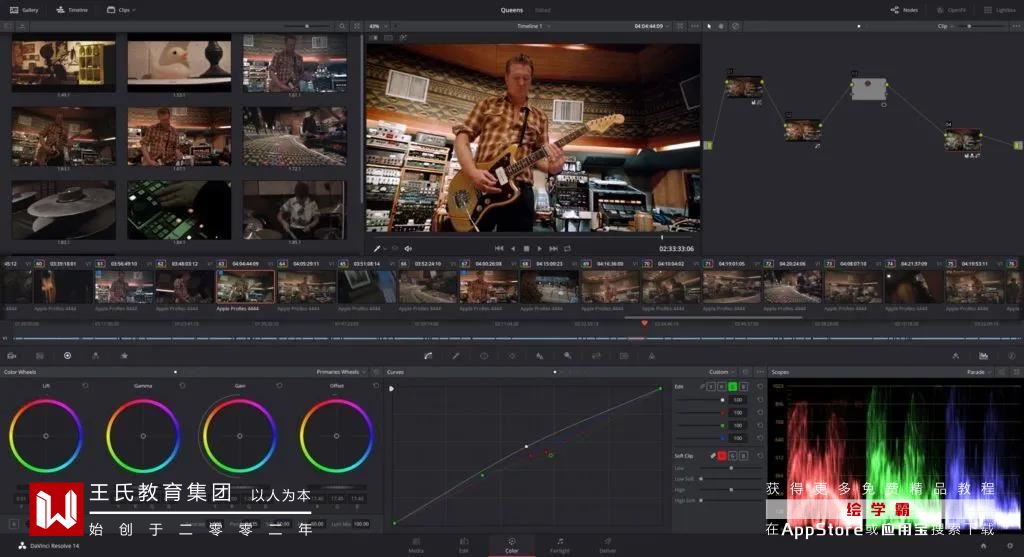Switch to the Deliver page tab
Image resolution: width=1024 pixels, height=557 pixels.
click(607, 545)
